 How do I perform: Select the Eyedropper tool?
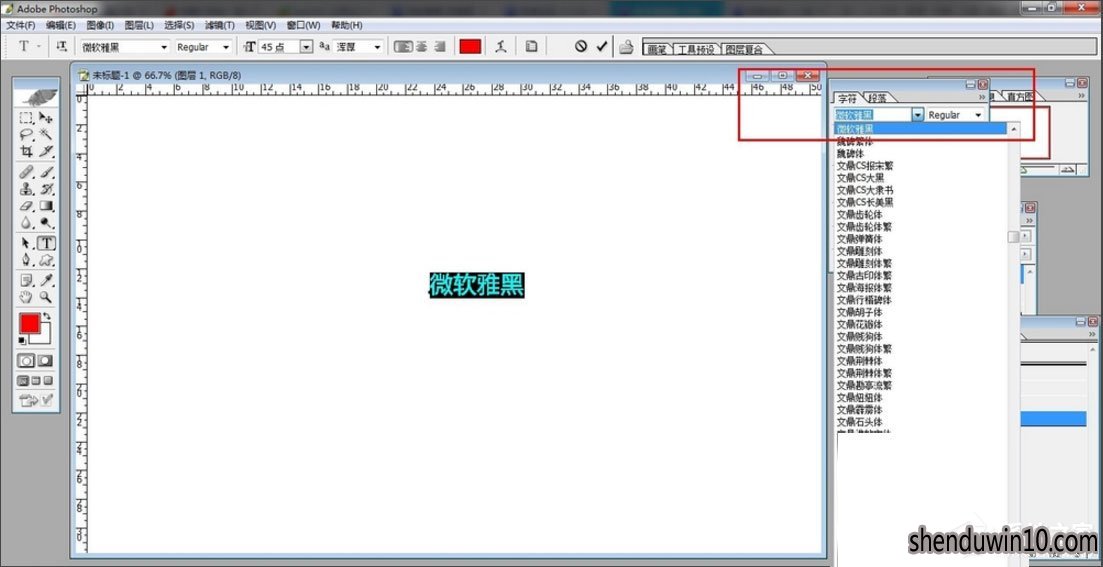[x=46, y=281]
